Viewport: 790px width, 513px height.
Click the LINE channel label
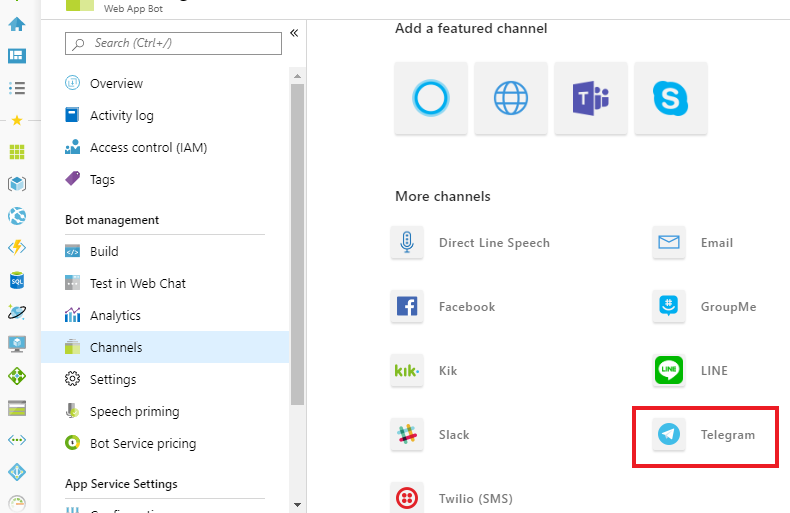(x=714, y=371)
